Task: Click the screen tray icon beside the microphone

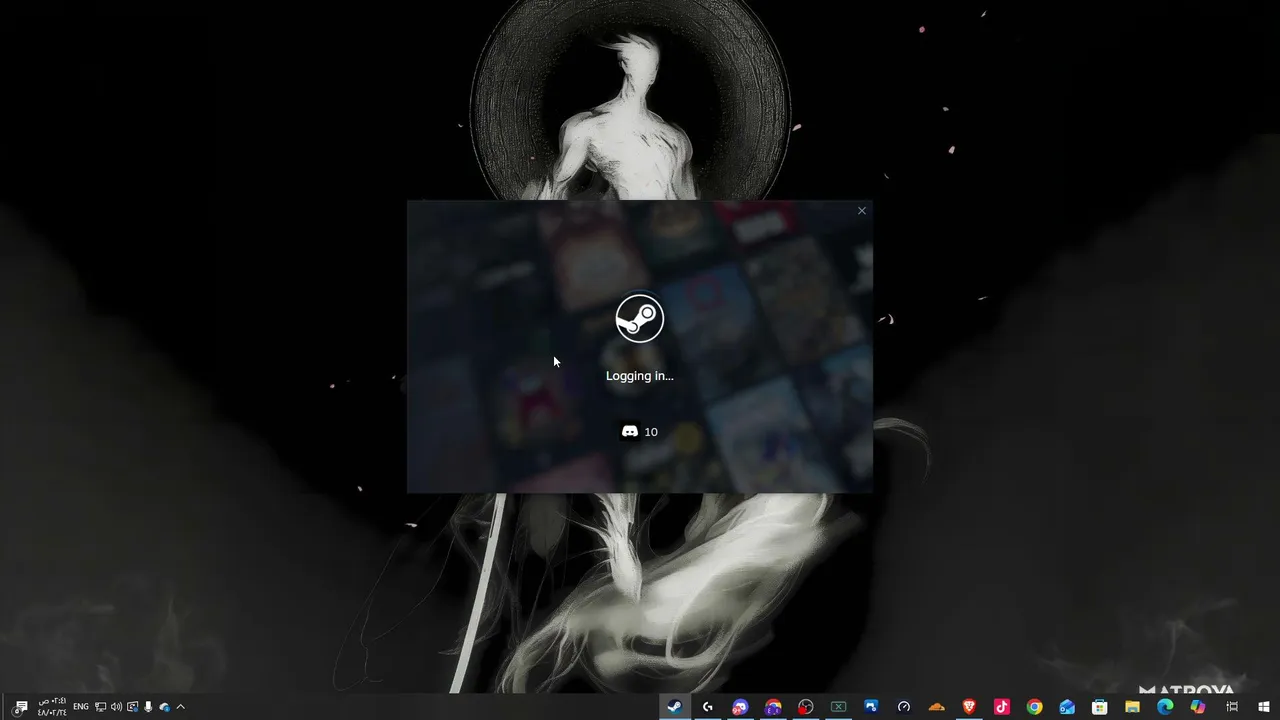Action: [x=133, y=707]
